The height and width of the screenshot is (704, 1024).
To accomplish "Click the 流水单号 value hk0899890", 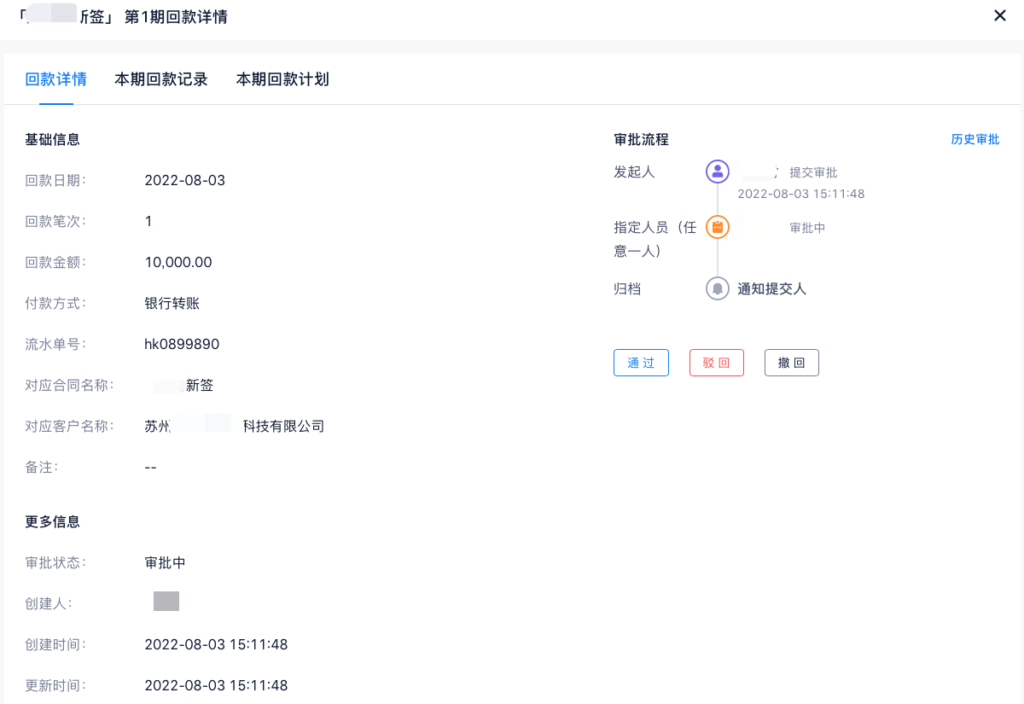I will [x=182, y=344].
